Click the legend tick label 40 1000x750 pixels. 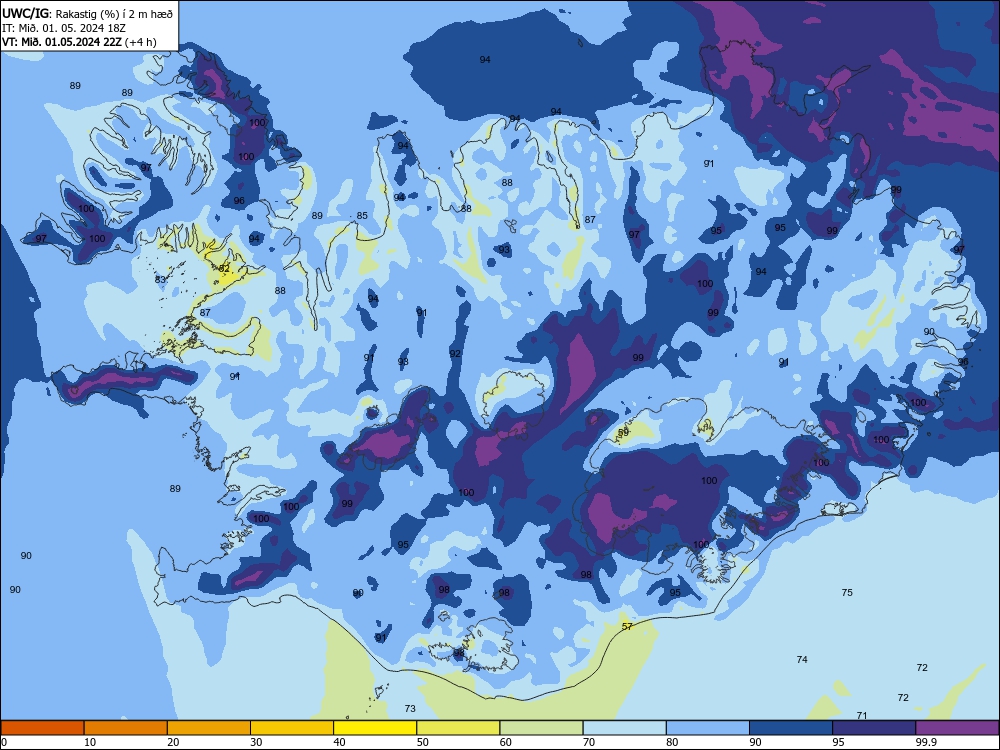coord(339,742)
